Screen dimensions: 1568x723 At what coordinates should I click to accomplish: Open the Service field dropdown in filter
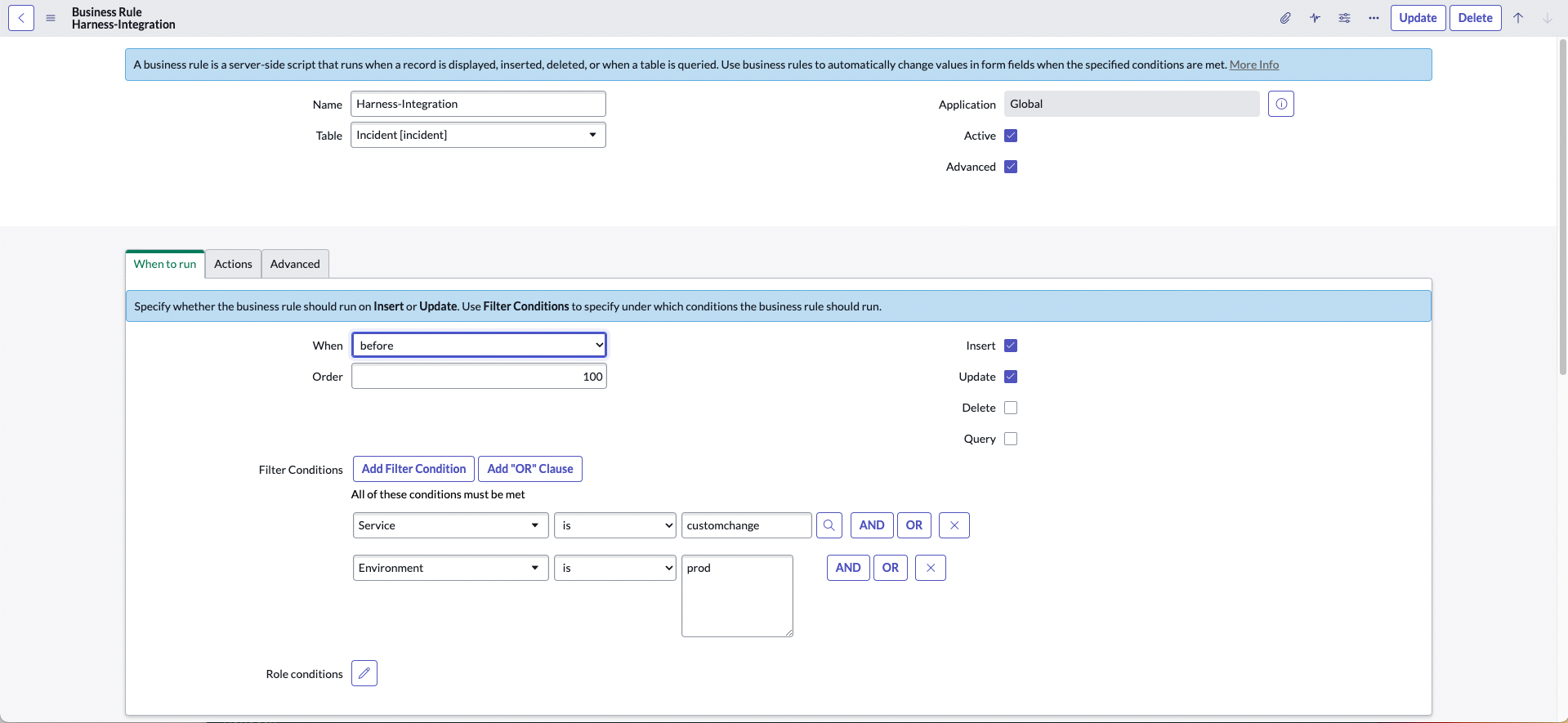click(450, 525)
